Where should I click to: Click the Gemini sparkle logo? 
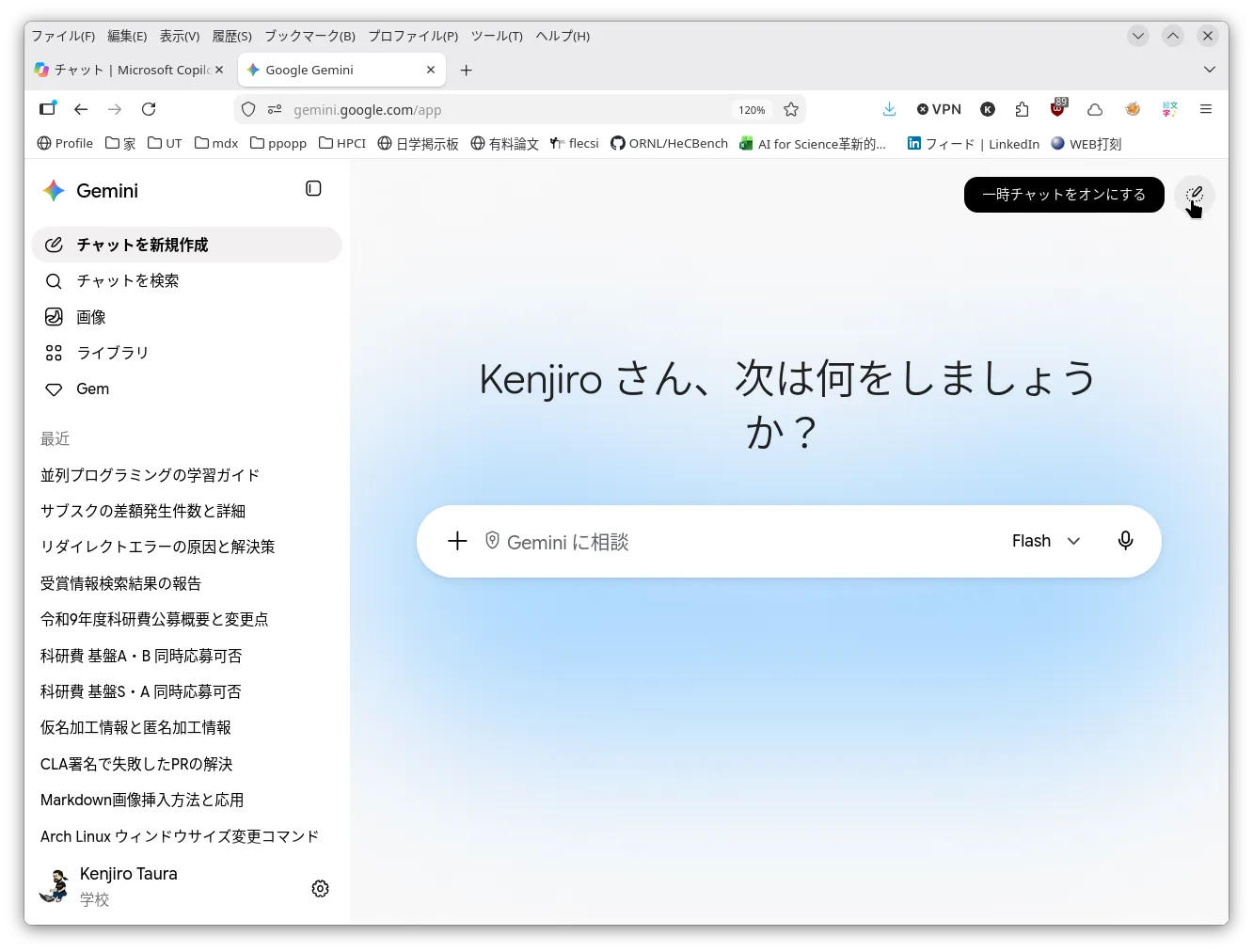[54, 191]
